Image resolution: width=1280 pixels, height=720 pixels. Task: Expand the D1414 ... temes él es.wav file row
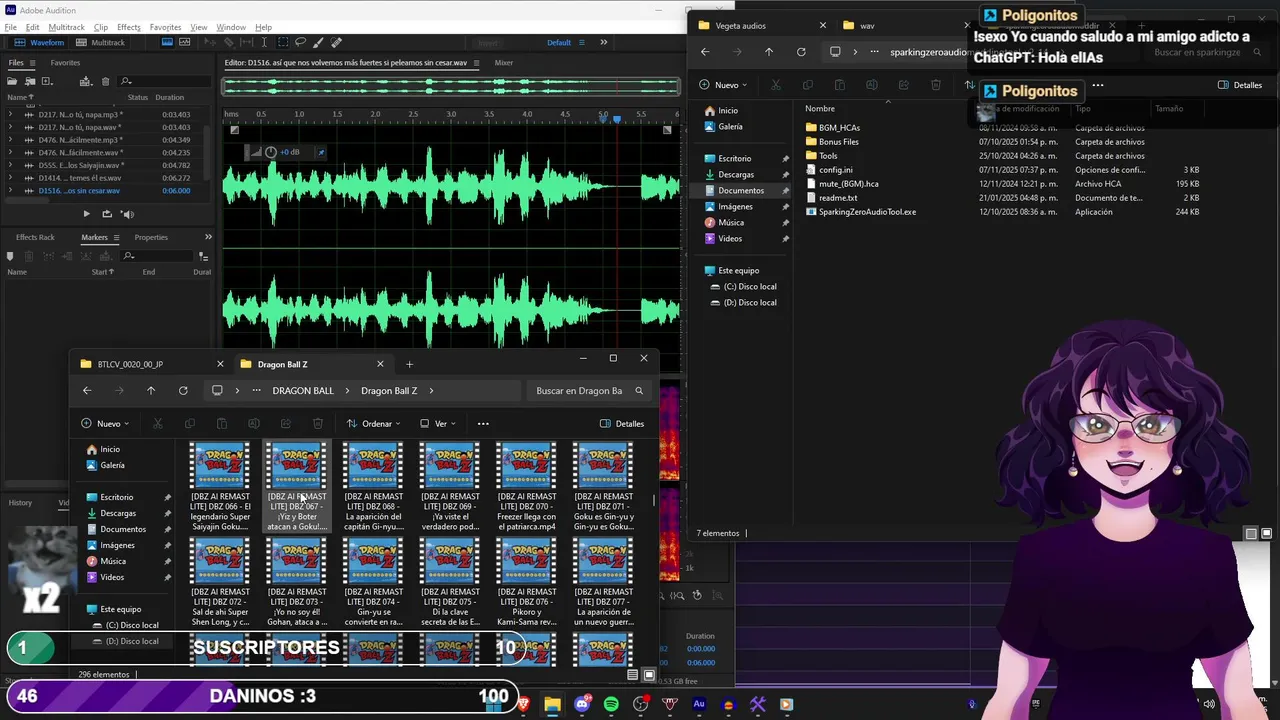[10, 178]
